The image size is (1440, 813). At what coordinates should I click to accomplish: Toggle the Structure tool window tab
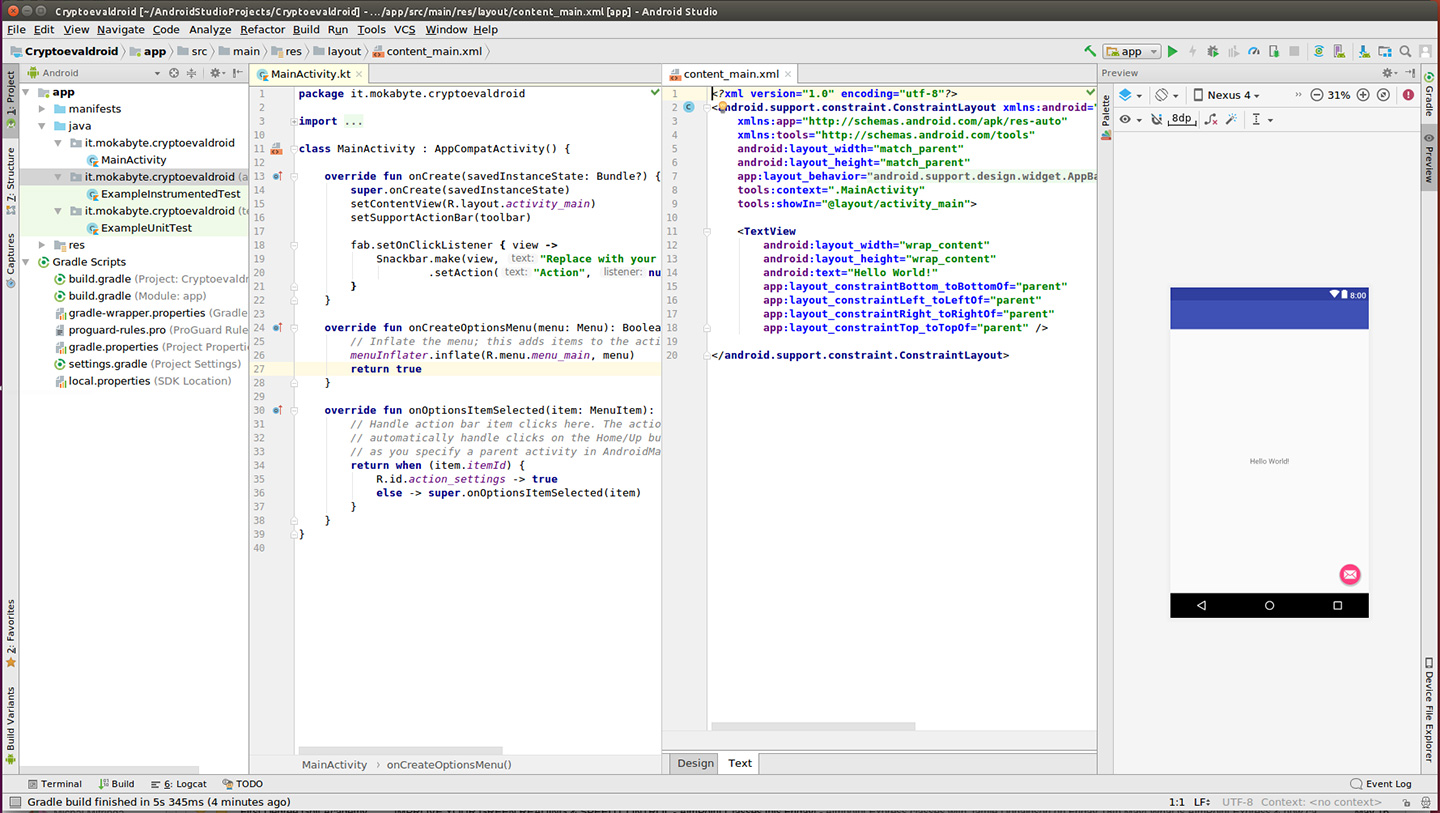tap(11, 183)
